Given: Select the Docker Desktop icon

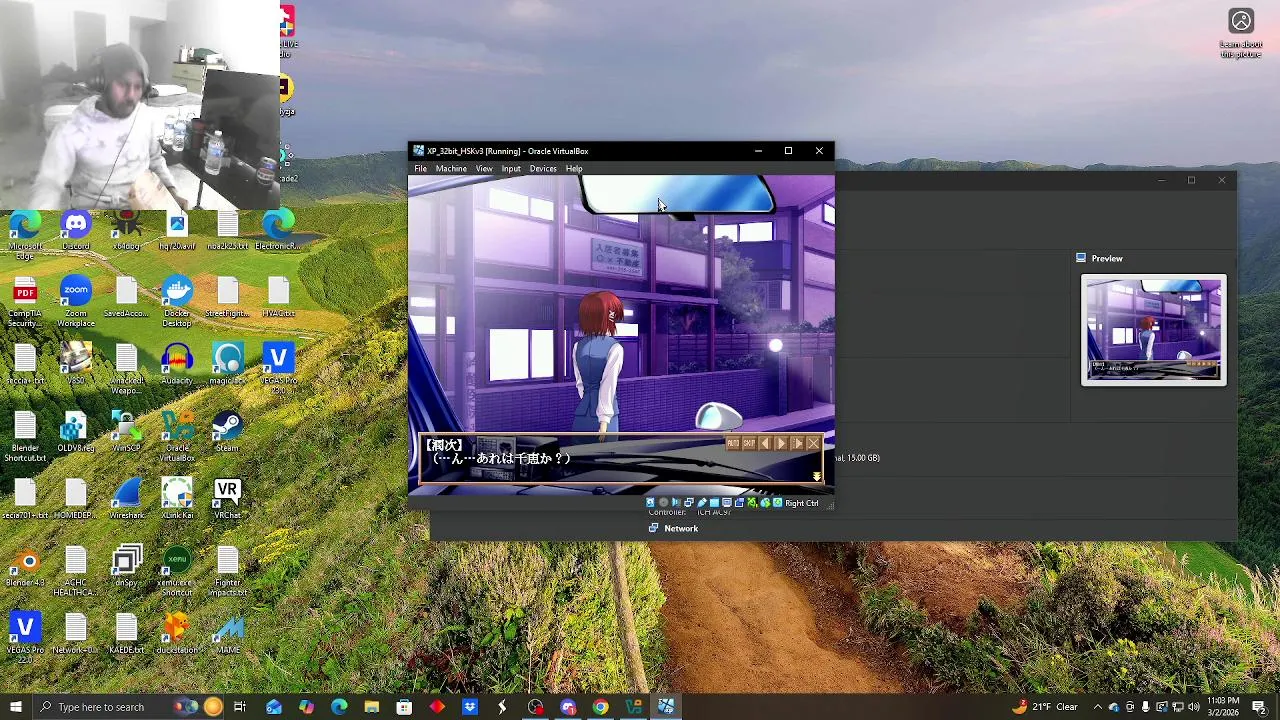Looking at the screenshot, I should (177, 303).
